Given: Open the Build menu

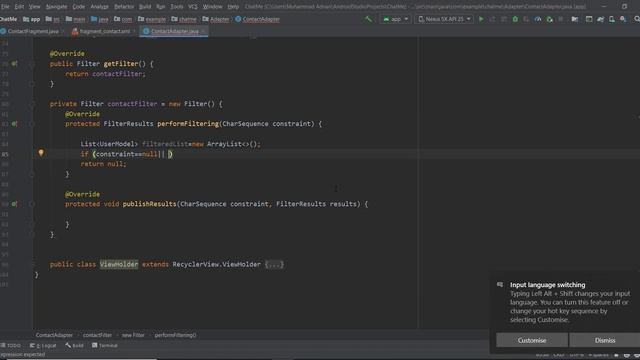Looking at the screenshot, I should pyautogui.click(x=145, y=7).
